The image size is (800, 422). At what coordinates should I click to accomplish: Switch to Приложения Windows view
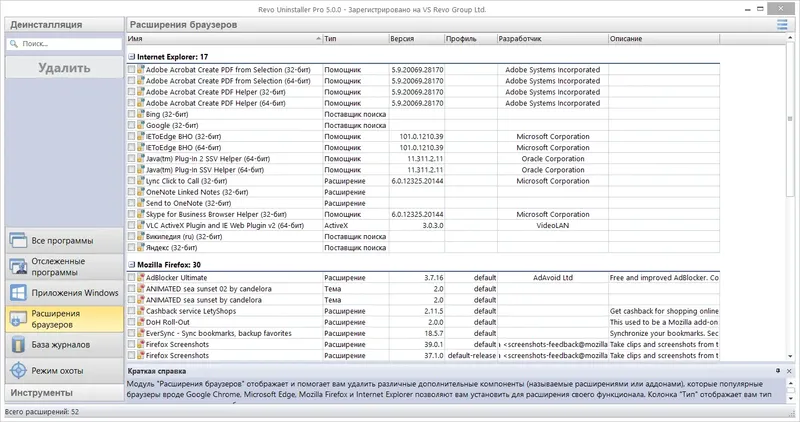pyautogui.click(x=64, y=293)
